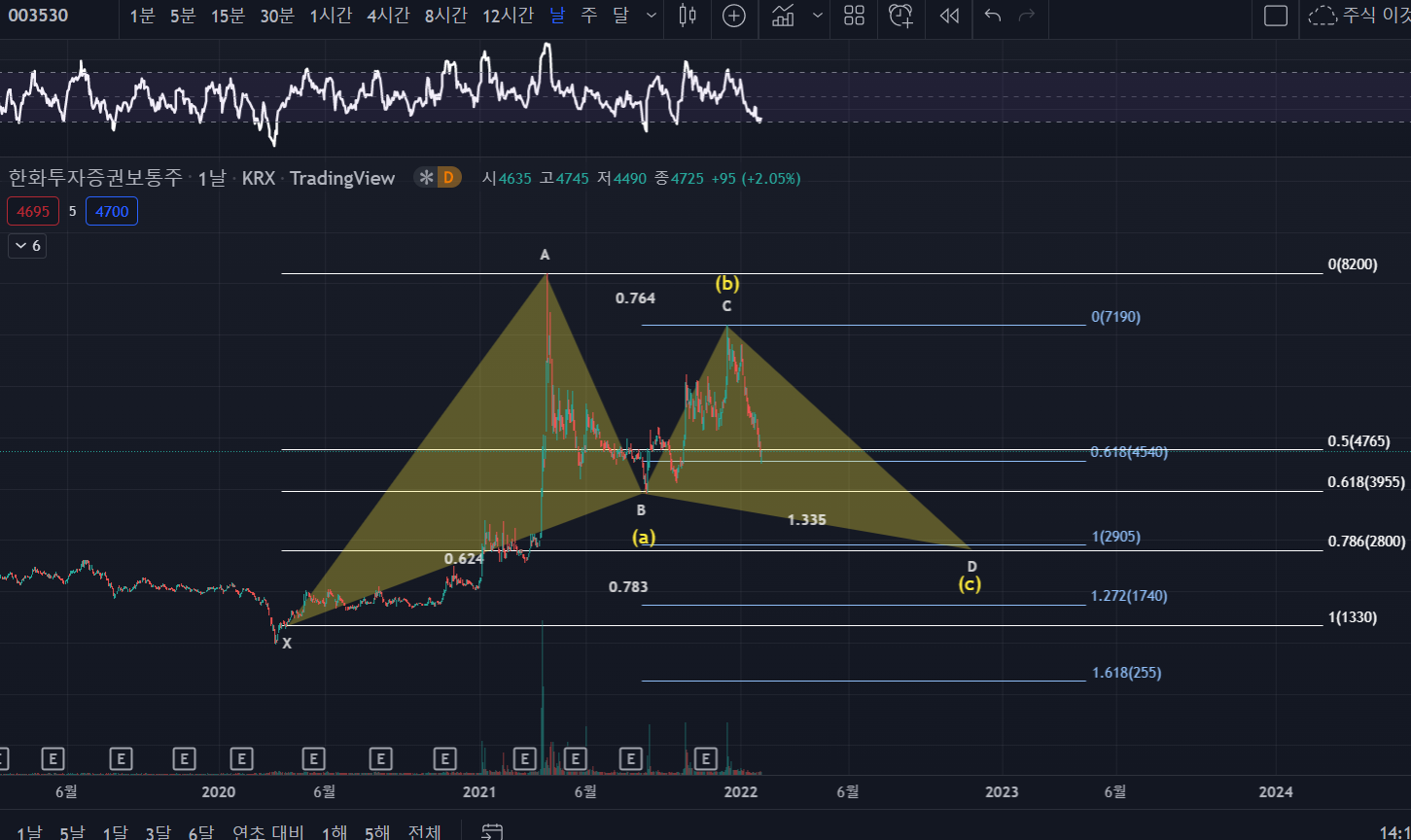Switch to the 8시간 interval

(445, 16)
